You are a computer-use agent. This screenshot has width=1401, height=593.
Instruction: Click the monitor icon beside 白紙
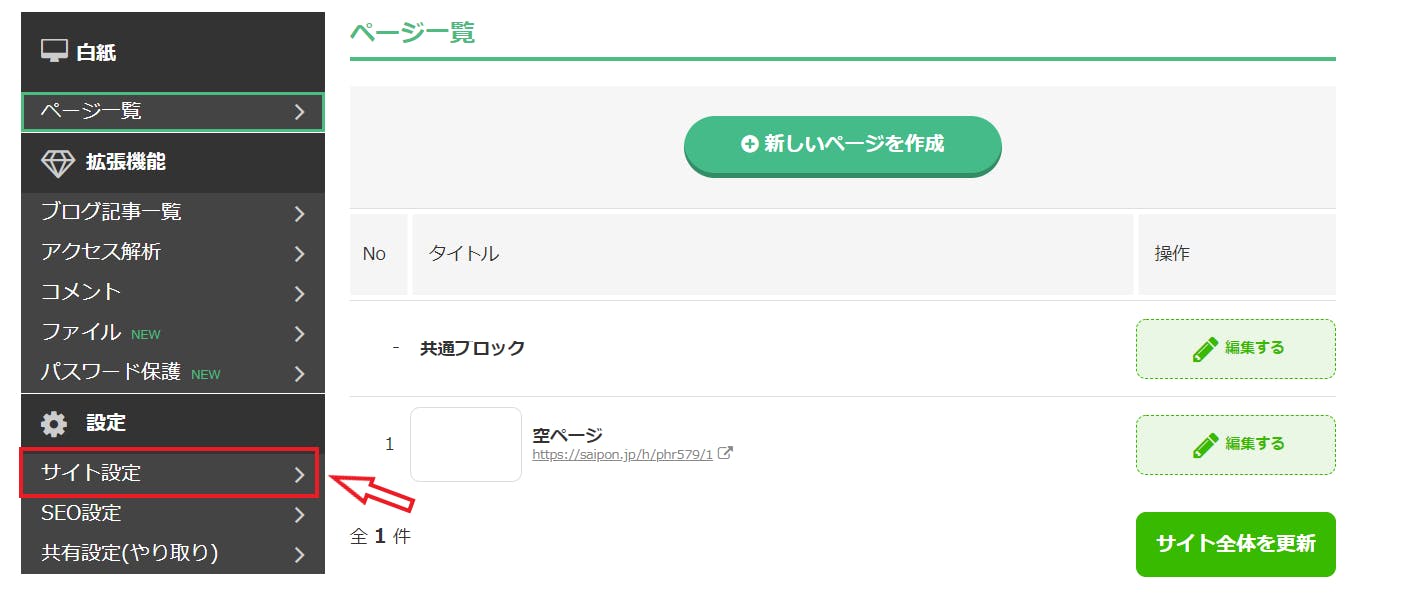click(54, 51)
